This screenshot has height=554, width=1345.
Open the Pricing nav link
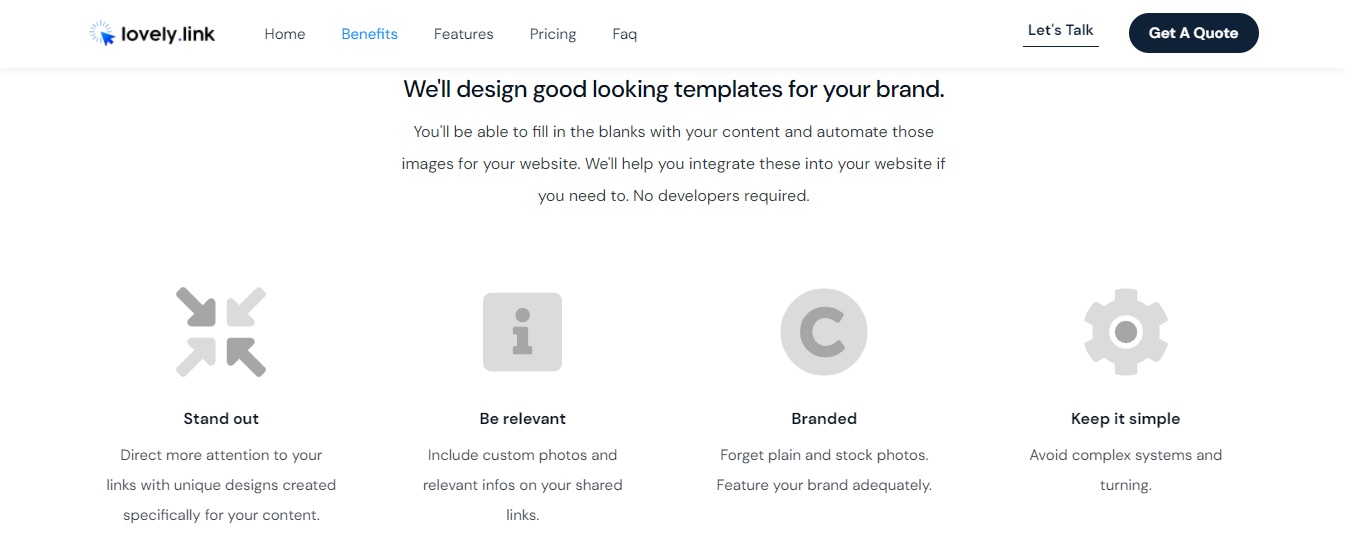pyautogui.click(x=553, y=34)
